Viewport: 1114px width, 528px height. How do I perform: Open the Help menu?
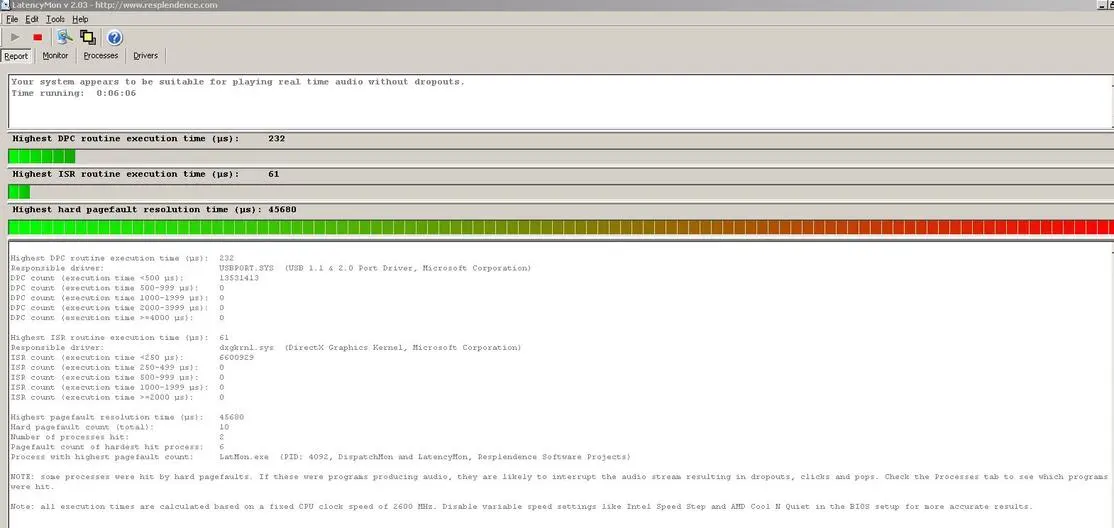[x=80, y=19]
